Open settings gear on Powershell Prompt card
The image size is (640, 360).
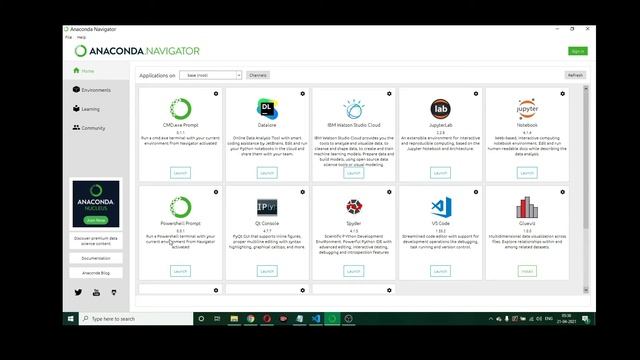[216, 192]
